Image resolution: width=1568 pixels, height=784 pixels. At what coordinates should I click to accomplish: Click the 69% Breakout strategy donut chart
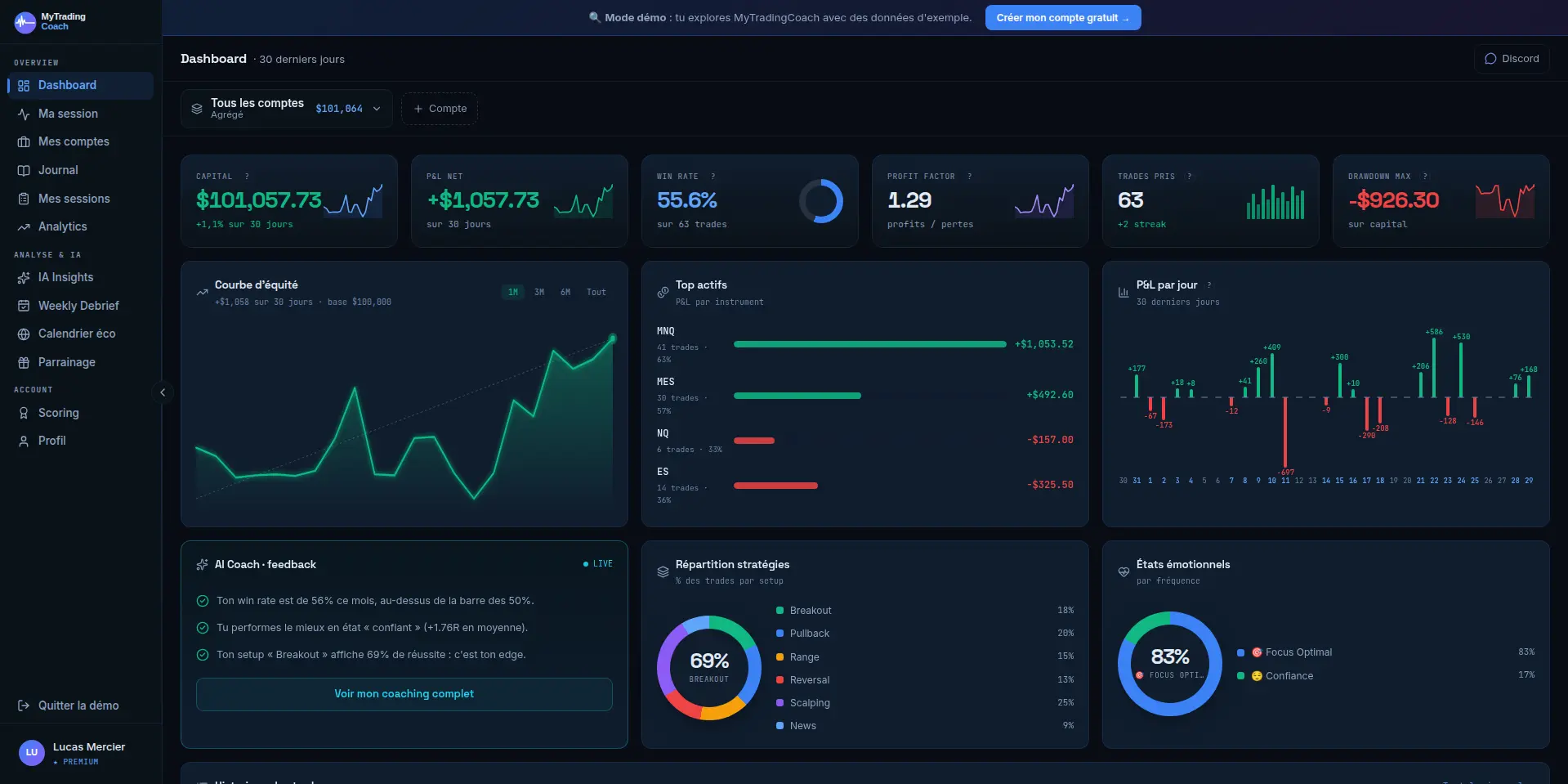pyautogui.click(x=709, y=668)
